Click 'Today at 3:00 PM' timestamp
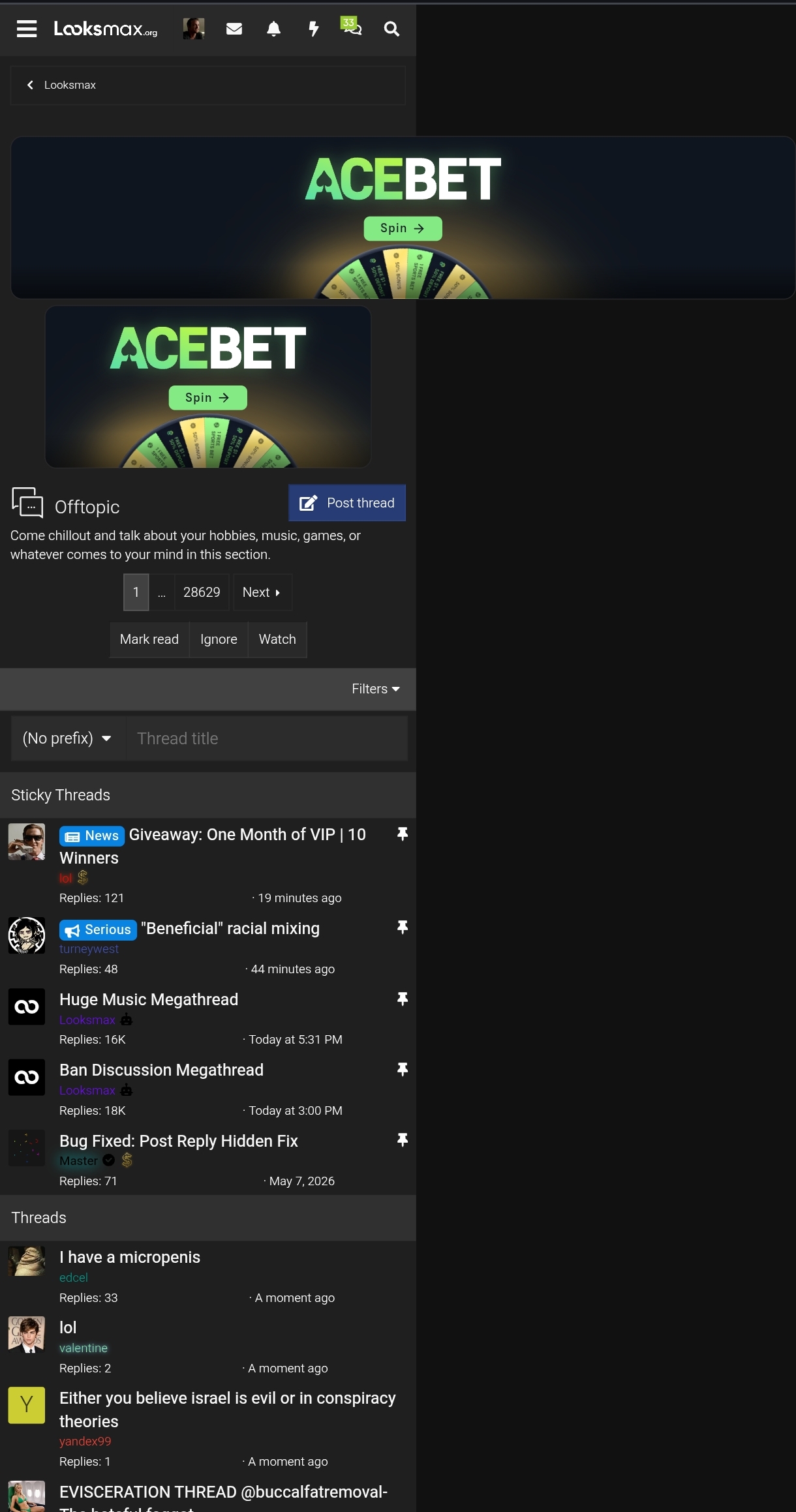 click(296, 1111)
